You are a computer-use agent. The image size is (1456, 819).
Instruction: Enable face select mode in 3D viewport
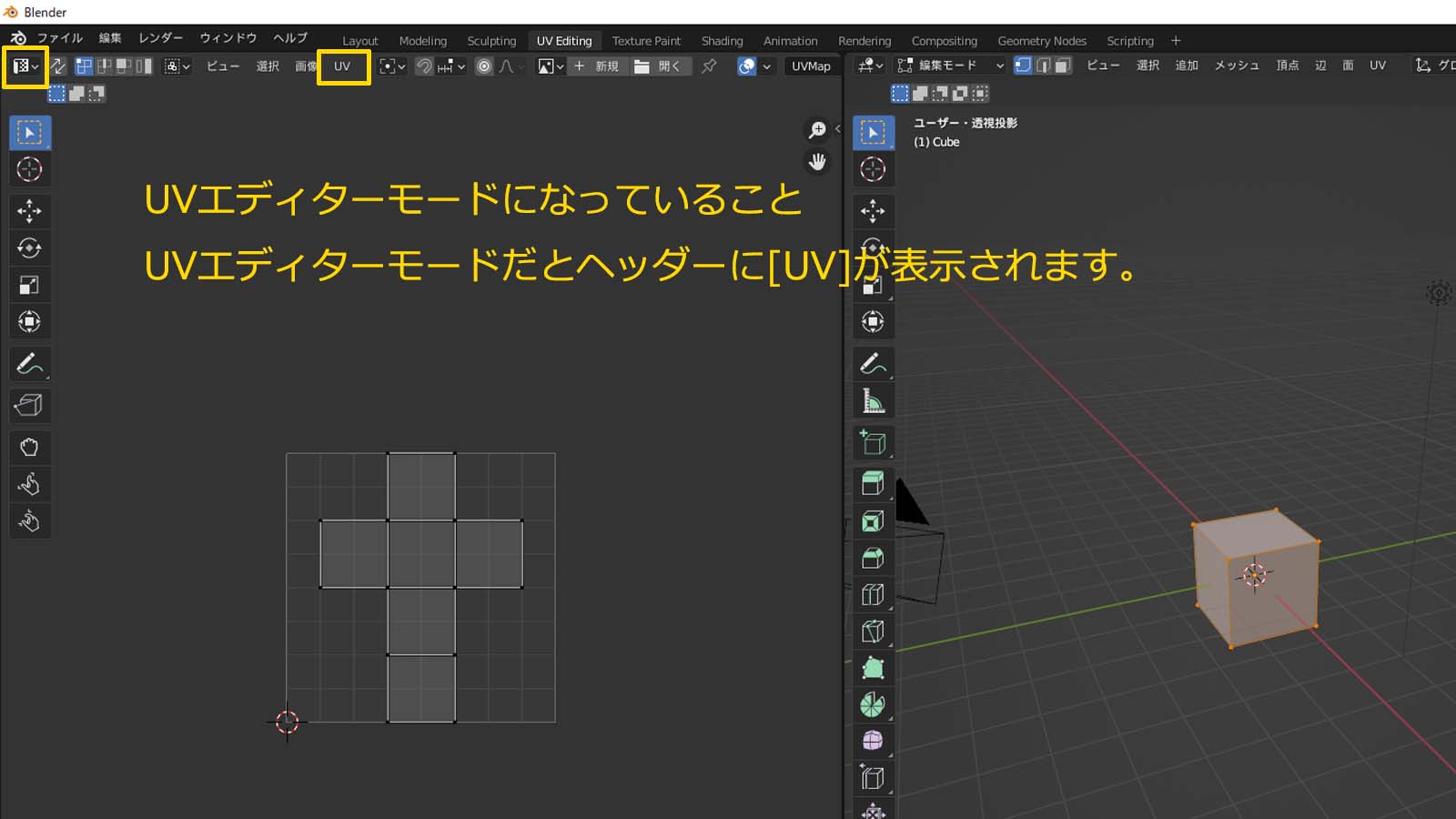point(1062,66)
